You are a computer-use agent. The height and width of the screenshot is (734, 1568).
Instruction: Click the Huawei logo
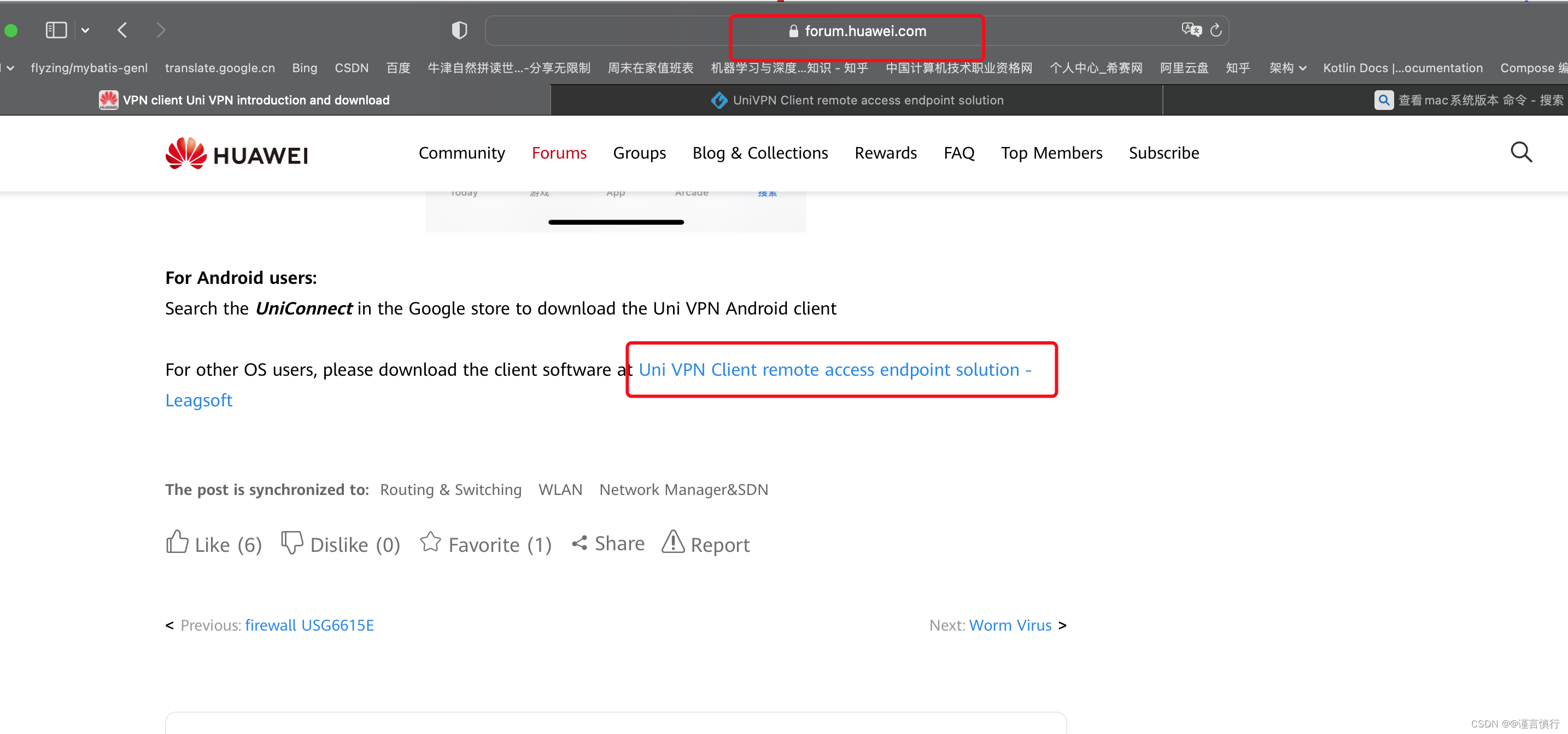click(237, 154)
